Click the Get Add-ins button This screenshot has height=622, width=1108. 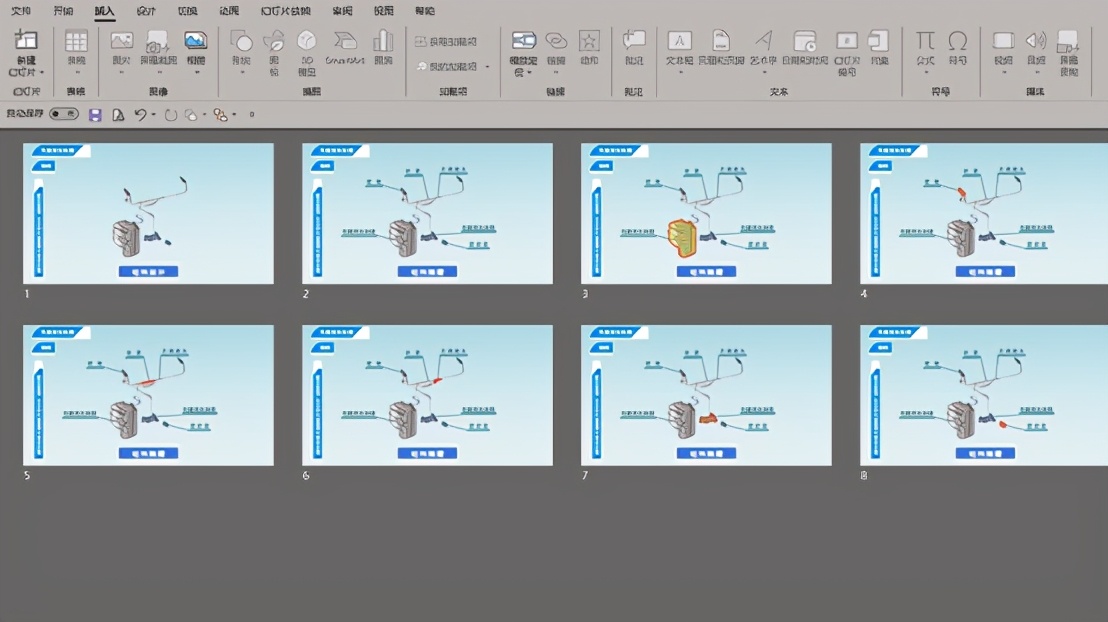pyautogui.click(x=445, y=42)
